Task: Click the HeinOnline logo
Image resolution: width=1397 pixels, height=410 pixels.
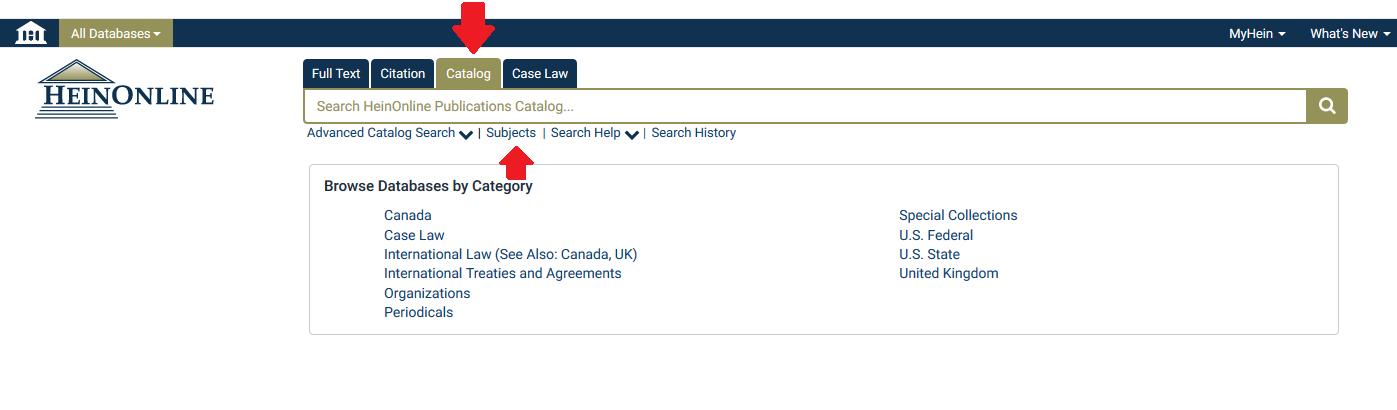Action: (125, 90)
